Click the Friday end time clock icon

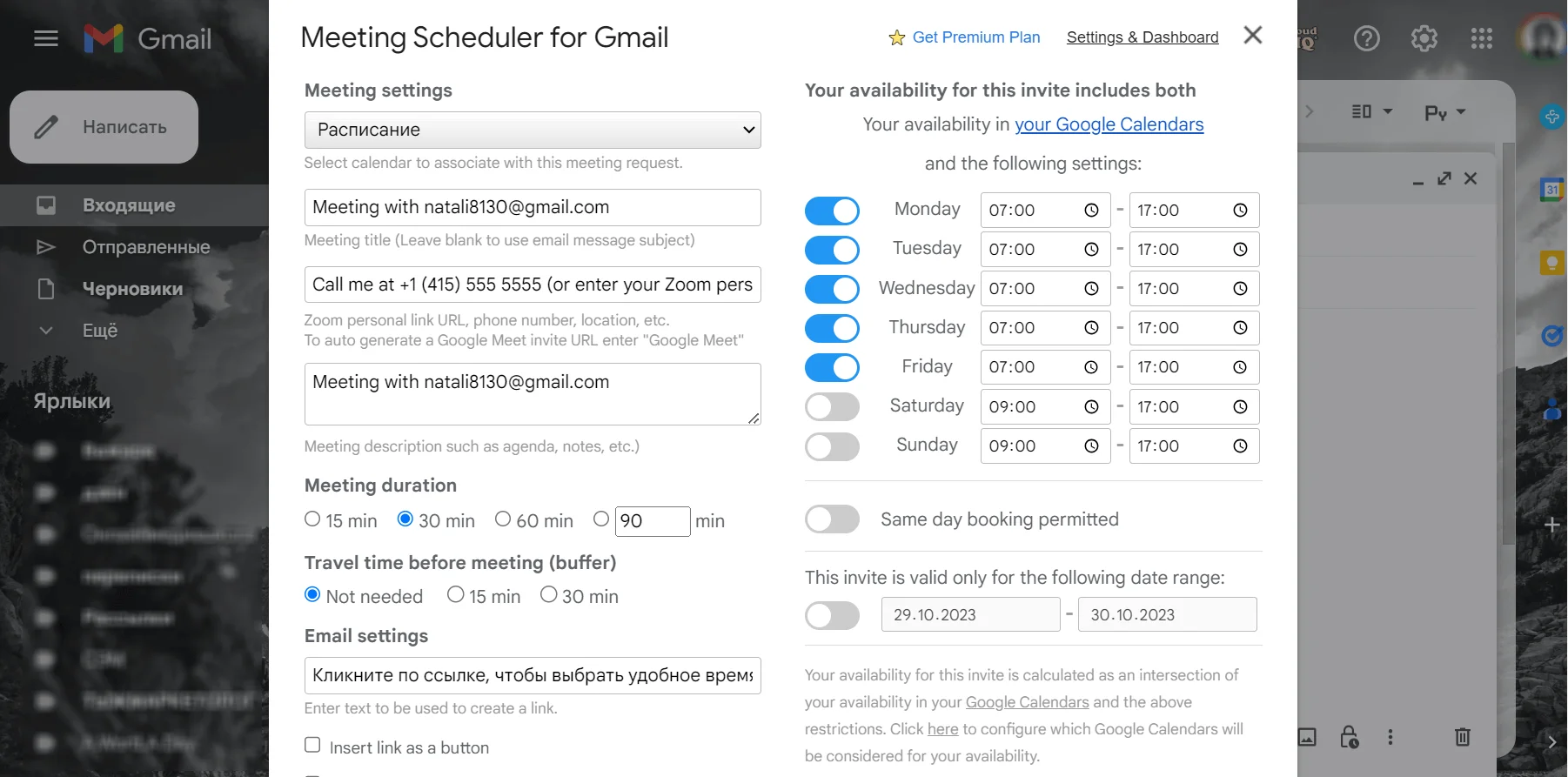click(1240, 367)
